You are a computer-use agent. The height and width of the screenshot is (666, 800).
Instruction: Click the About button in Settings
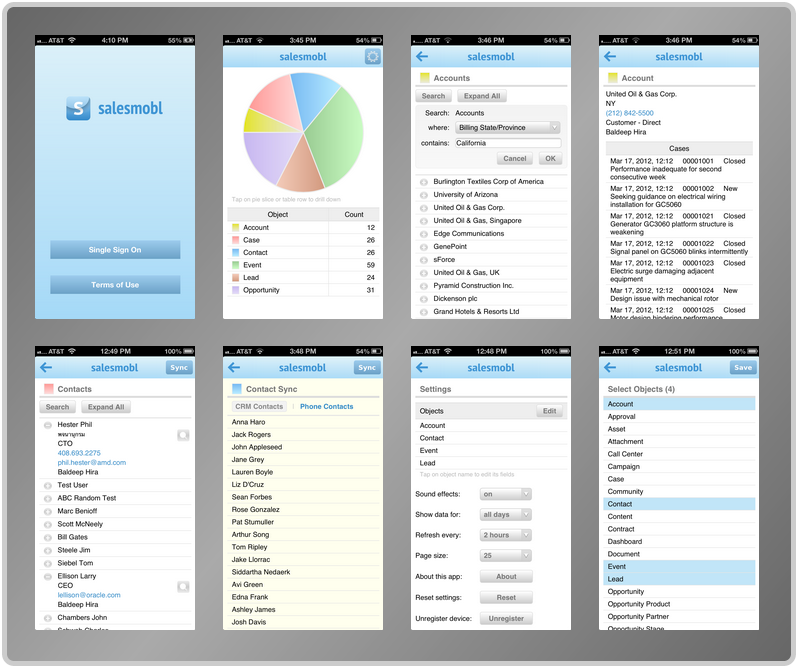tap(506, 576)
